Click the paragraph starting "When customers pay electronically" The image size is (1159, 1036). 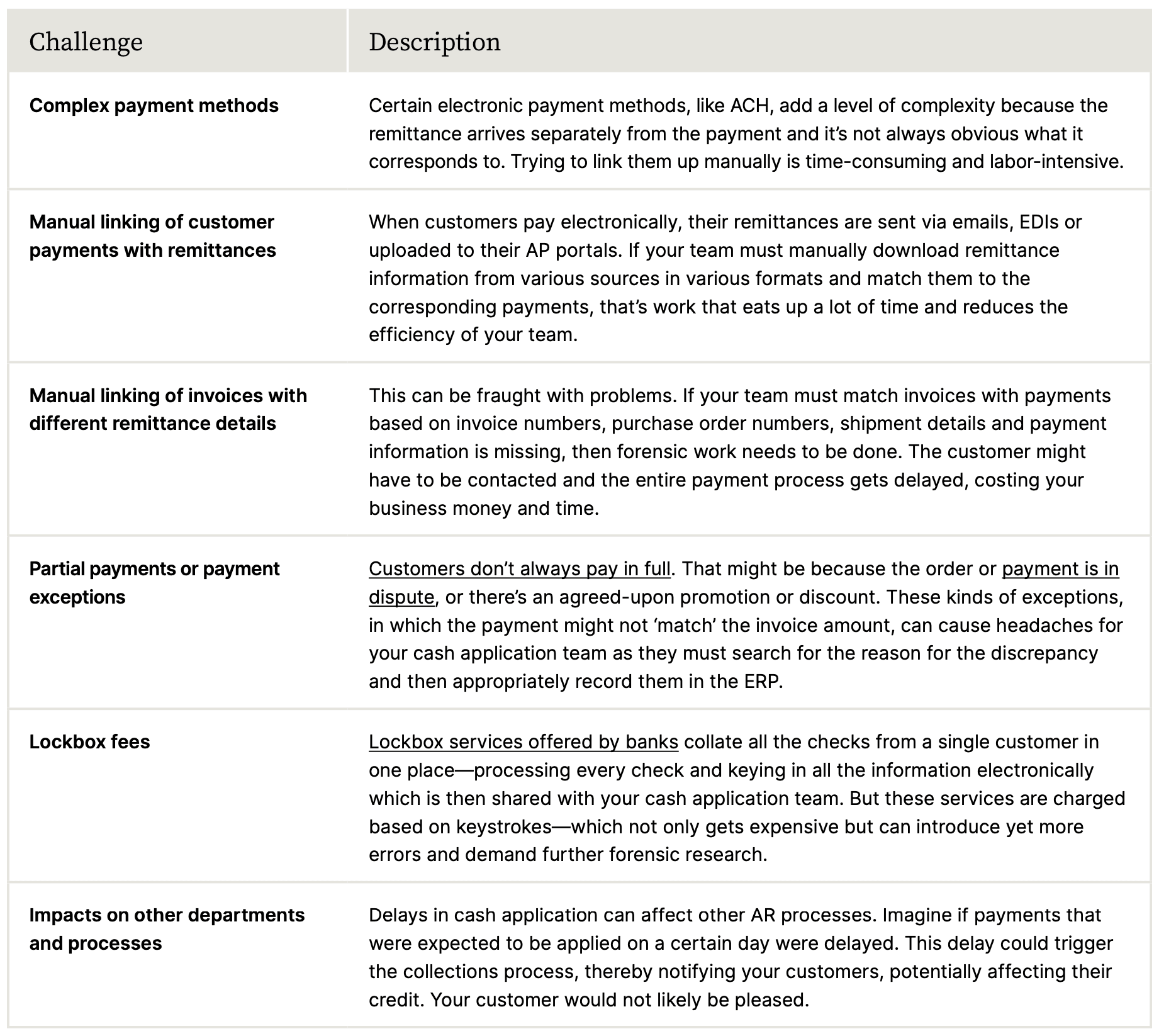724,278
